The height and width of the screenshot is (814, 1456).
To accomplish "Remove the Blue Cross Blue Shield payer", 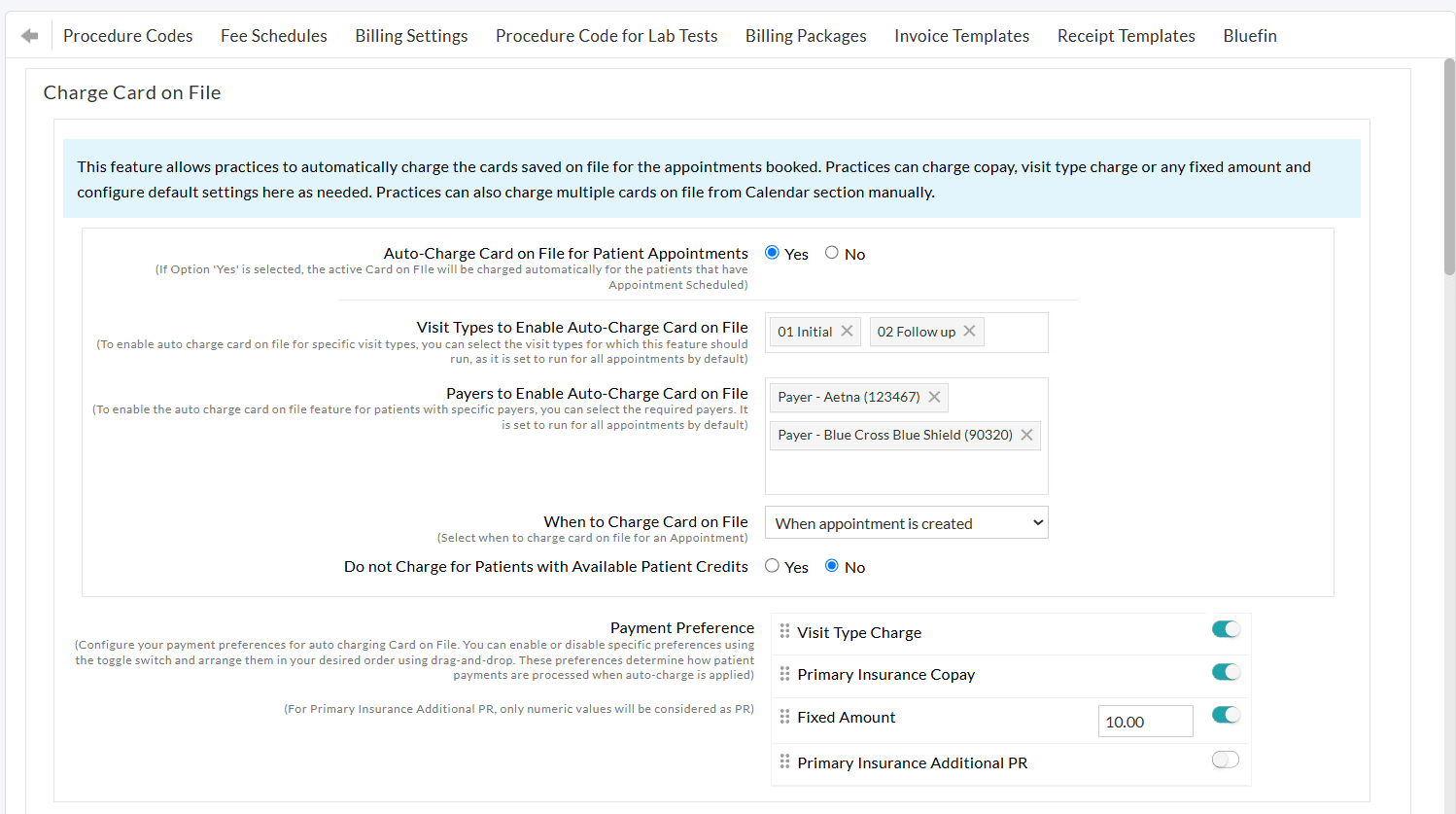I will pyautogui.click(x=1026, y=435).
